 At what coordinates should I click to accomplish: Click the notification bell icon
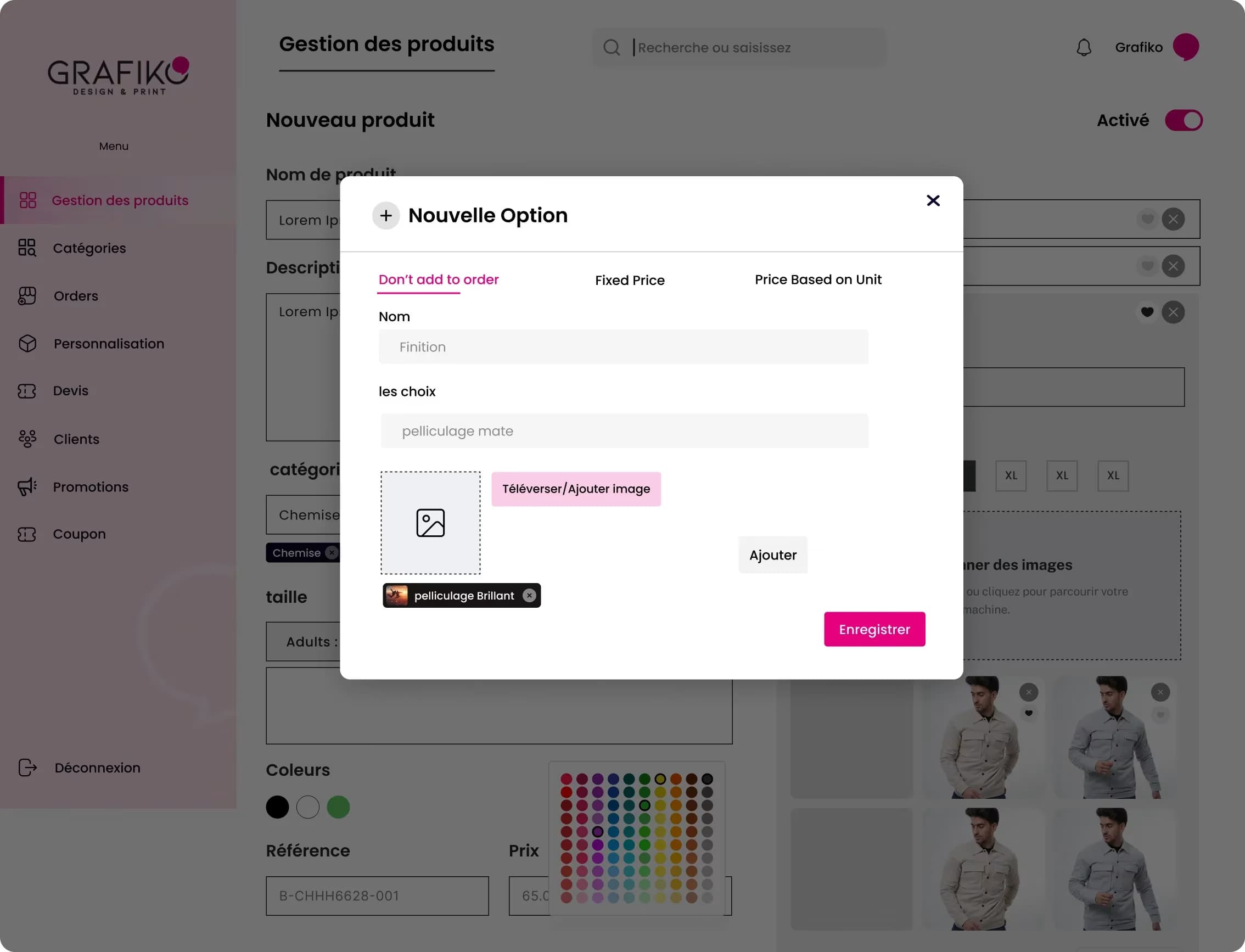(x=1084, y=48)
